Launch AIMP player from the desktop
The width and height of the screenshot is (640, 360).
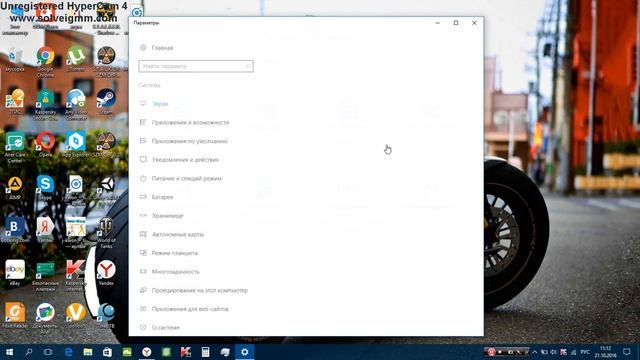pyautogui.click(x=15, y=188)
